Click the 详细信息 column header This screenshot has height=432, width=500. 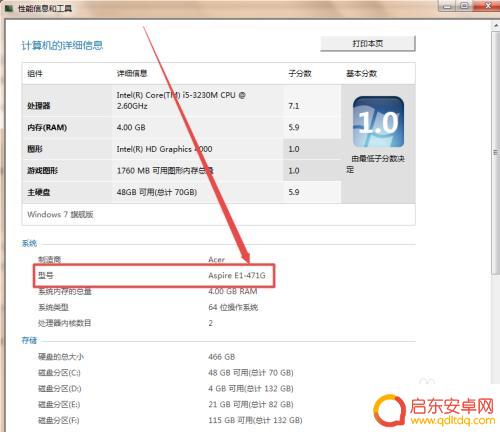(132, 74)
